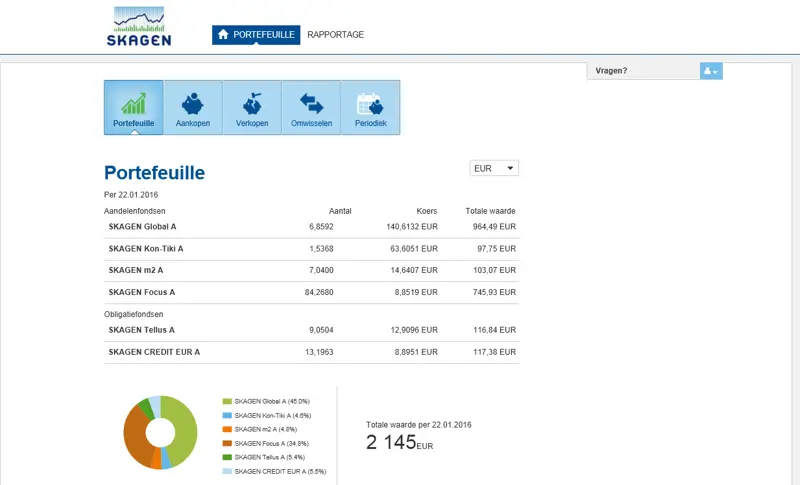Open the Omwisselen arrows tile

click(311, 108)
